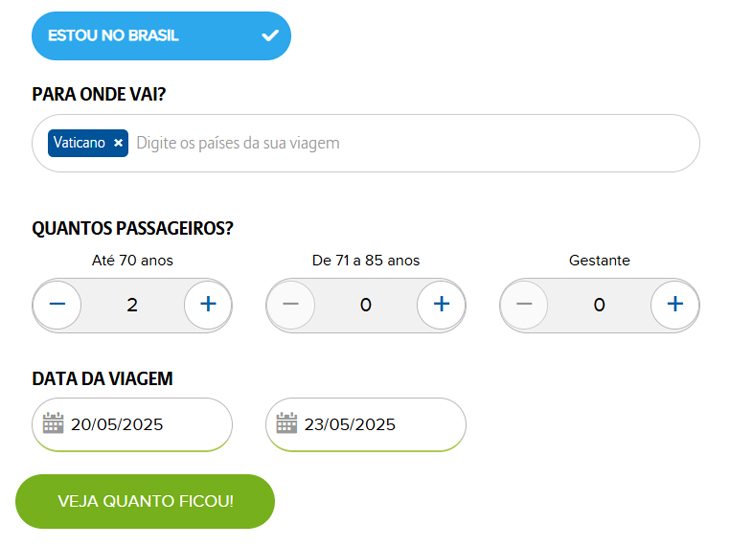The height and width of the screenshot is (547, 730).
Task: Add a Gestante passenger
Action: [675, 304]
